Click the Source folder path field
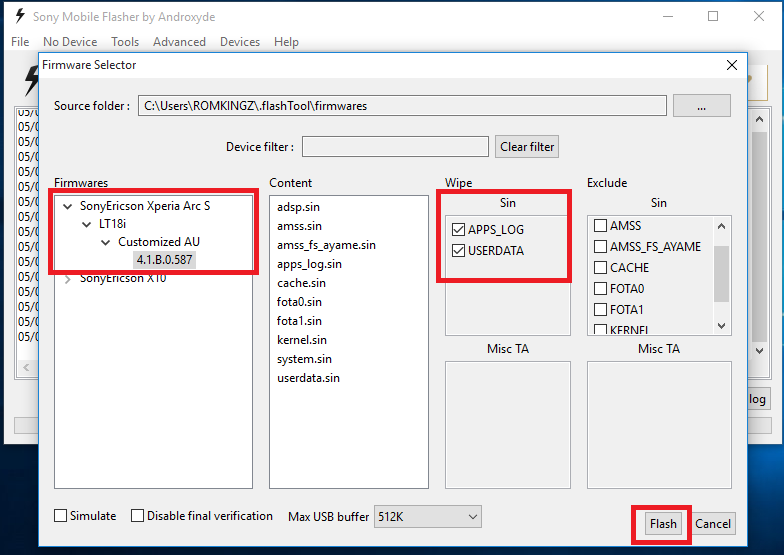 point(402,106)
